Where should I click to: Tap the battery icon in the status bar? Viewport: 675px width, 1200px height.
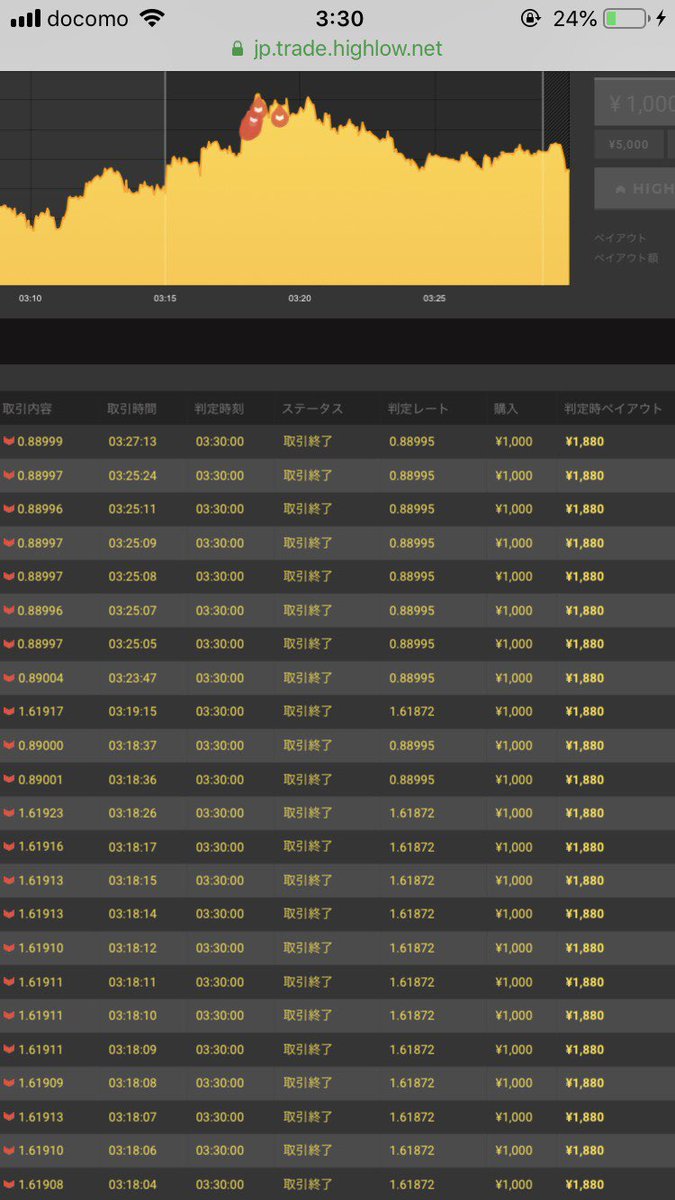[625, 18]
